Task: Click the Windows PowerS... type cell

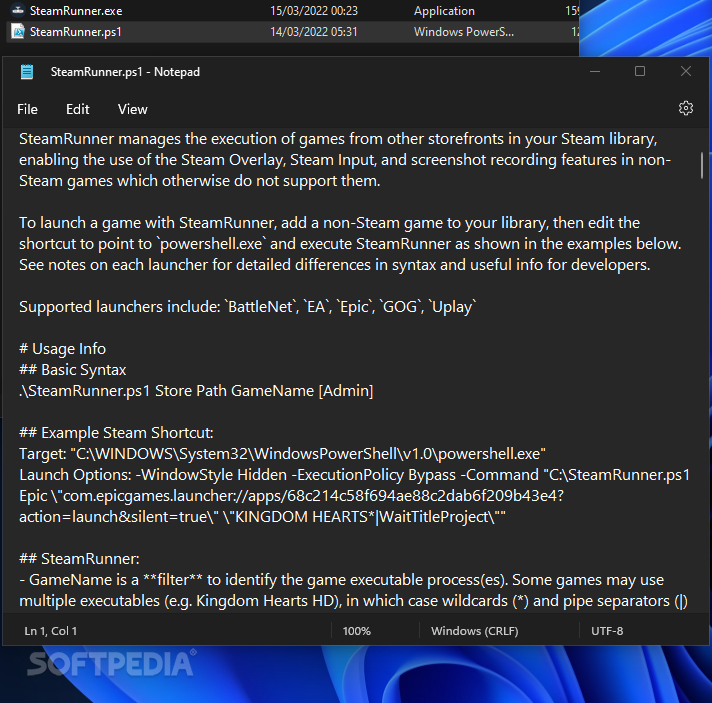Action: [x=464, y=32]
